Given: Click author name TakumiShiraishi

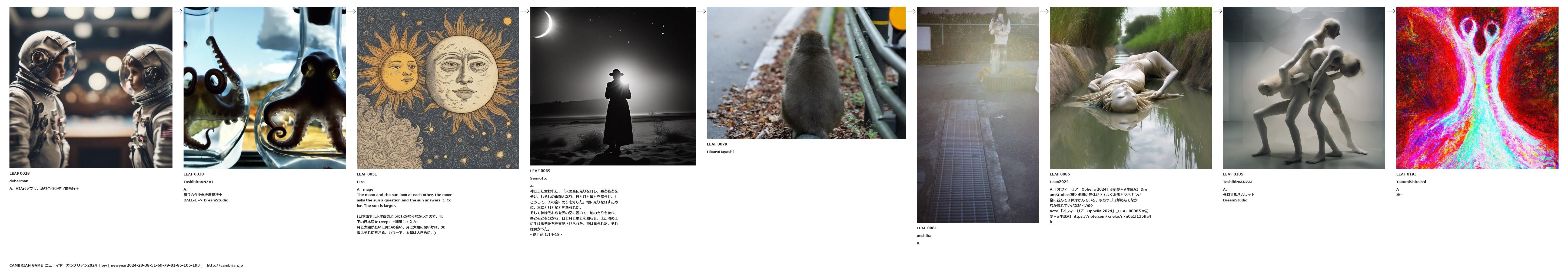Looking at the screenshot, I should (x=1411, y=182).
